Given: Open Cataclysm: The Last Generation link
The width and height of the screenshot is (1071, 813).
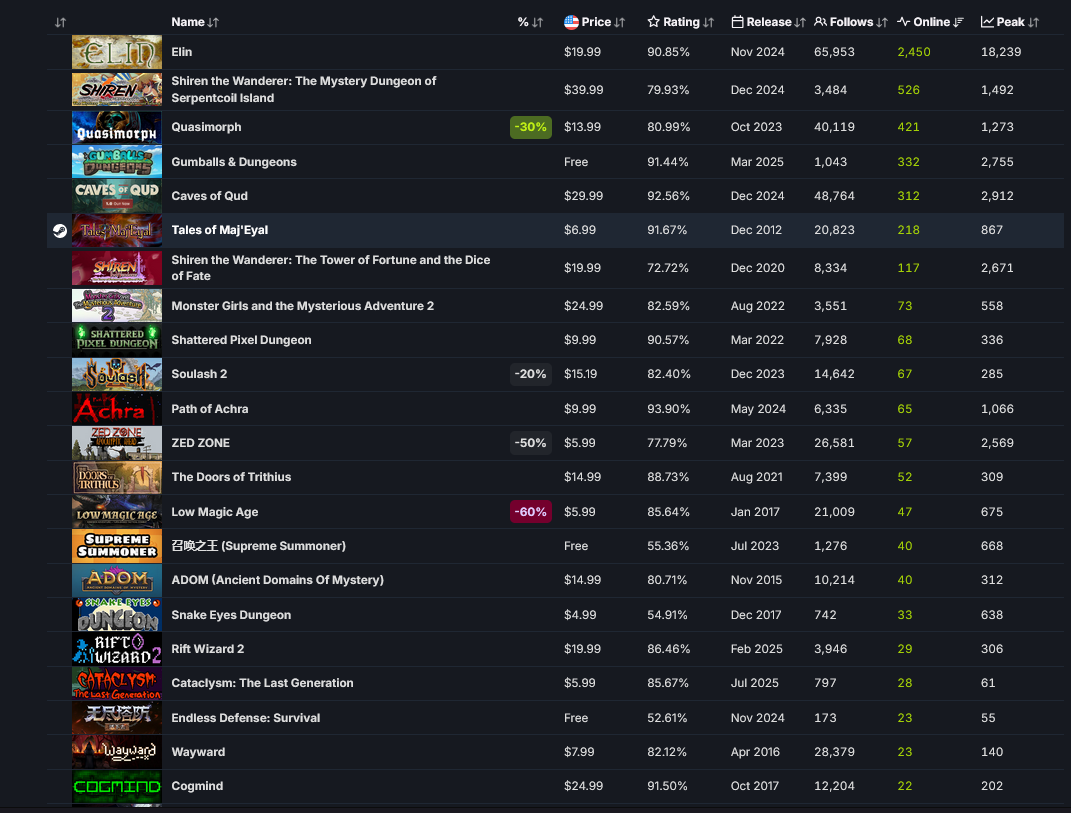Looking at the screenshot, I should pos(262,683).
